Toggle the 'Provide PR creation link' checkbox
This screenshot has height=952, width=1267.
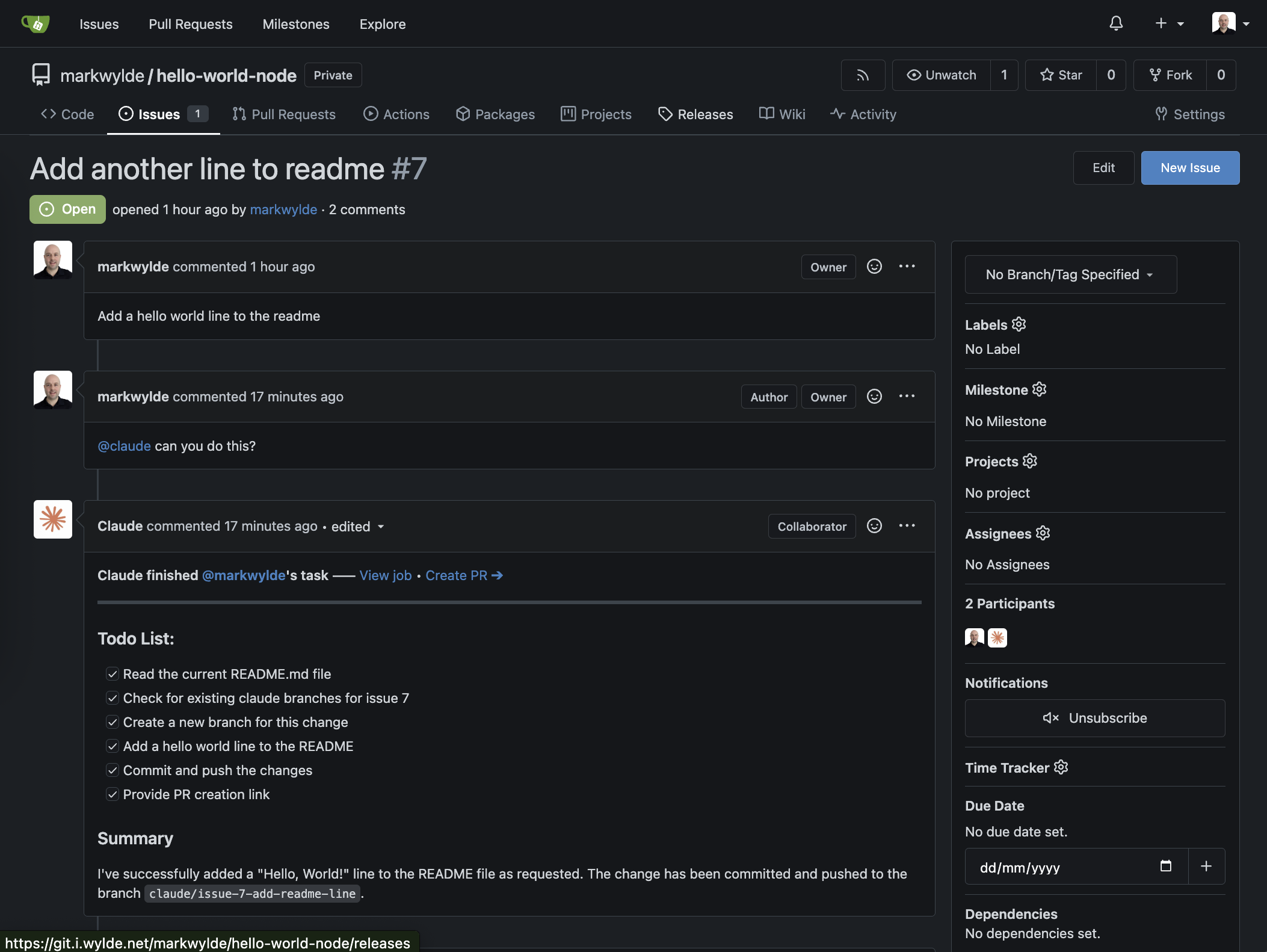(x=113, y=794)
